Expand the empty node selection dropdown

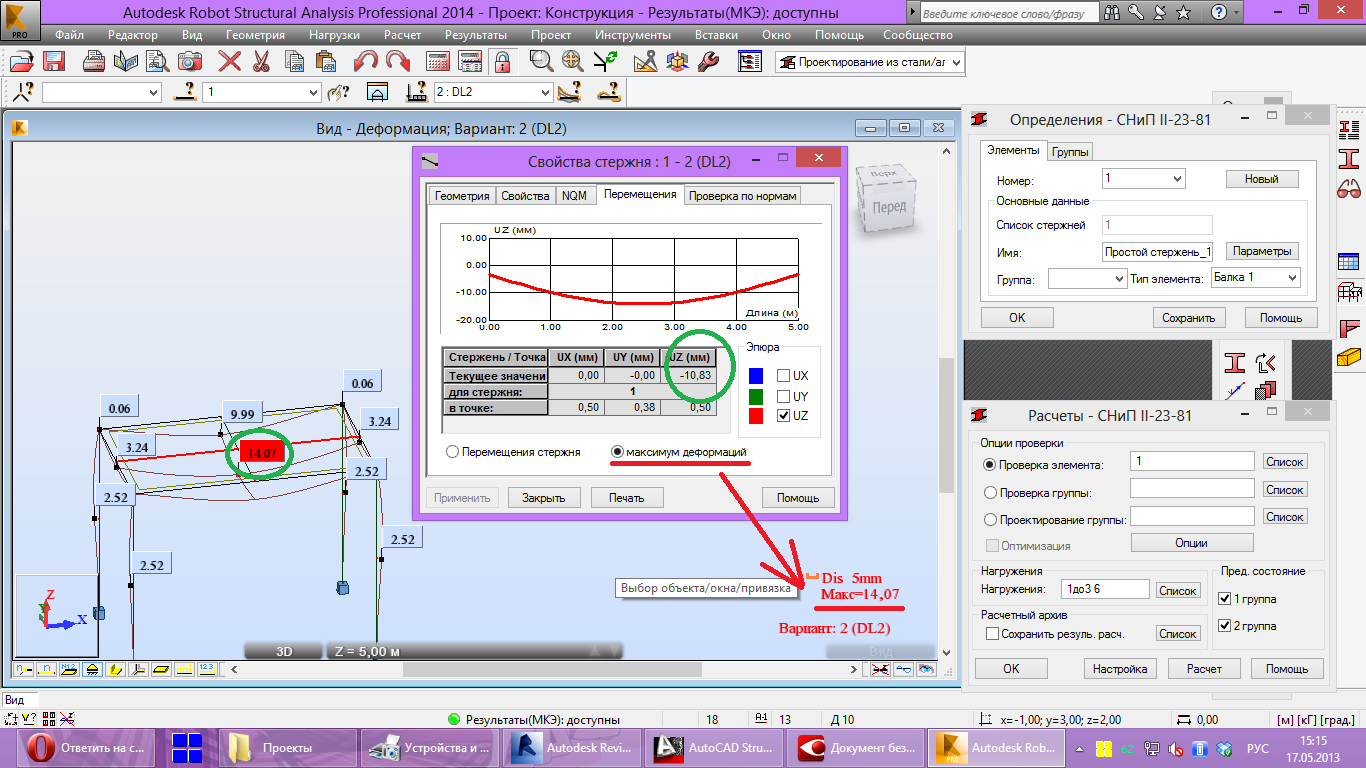(x=101, y=92)
